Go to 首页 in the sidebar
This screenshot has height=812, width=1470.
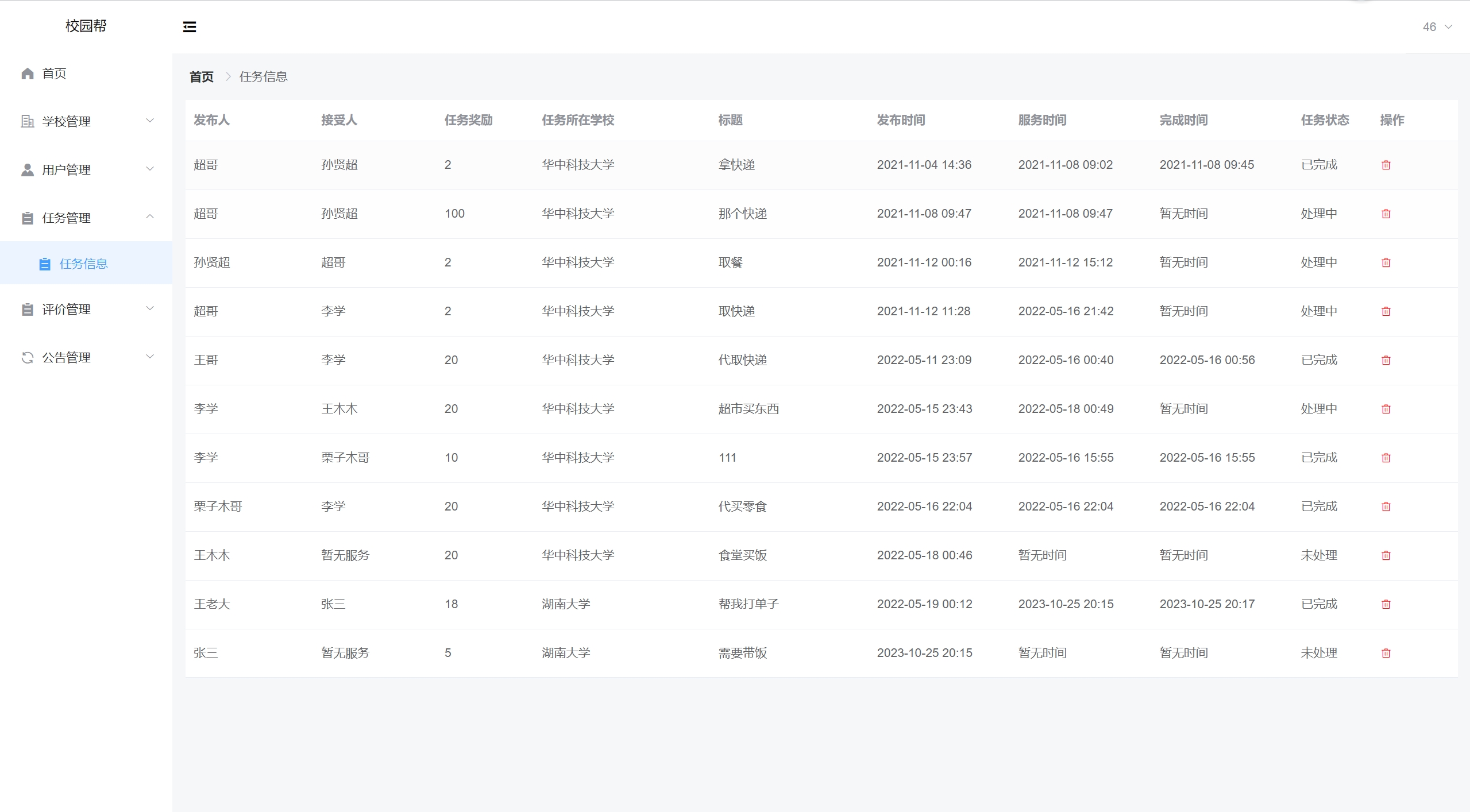[x=54, y=74]
